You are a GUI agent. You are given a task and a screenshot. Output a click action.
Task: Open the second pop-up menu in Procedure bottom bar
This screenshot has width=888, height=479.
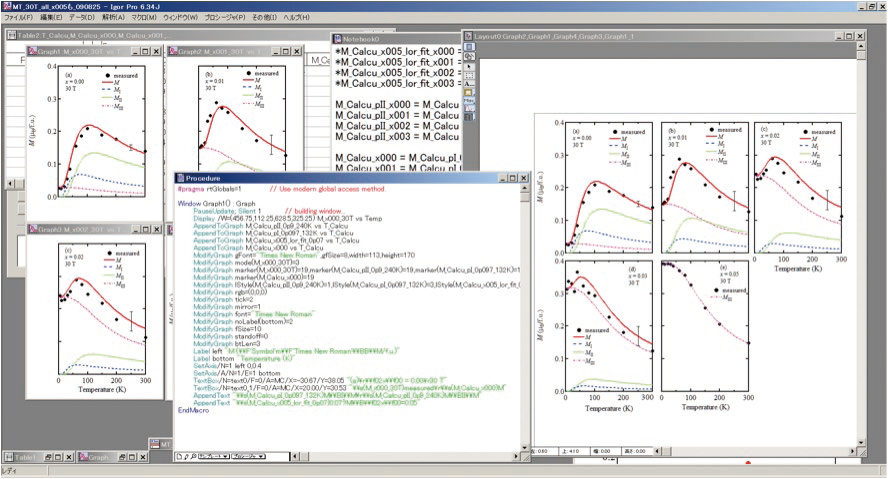coord(247,456)
